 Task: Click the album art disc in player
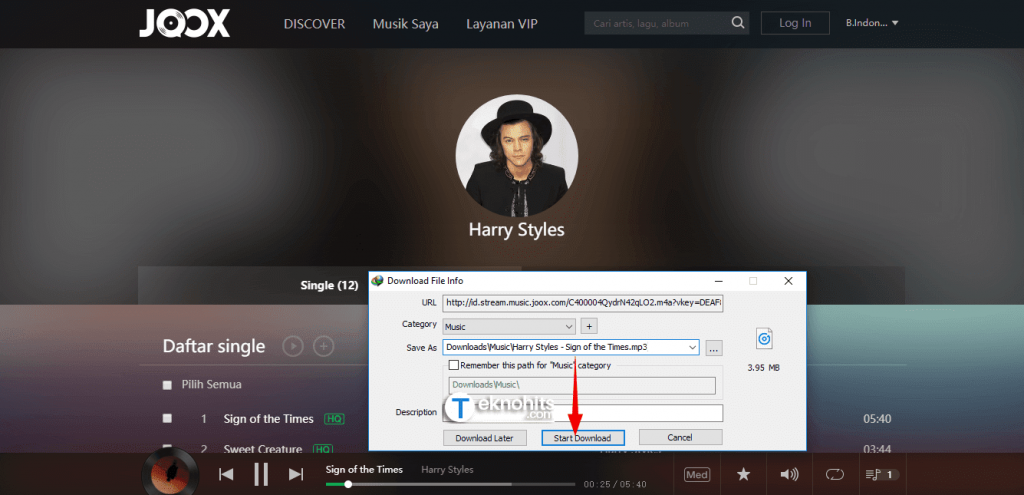point(170,473)
